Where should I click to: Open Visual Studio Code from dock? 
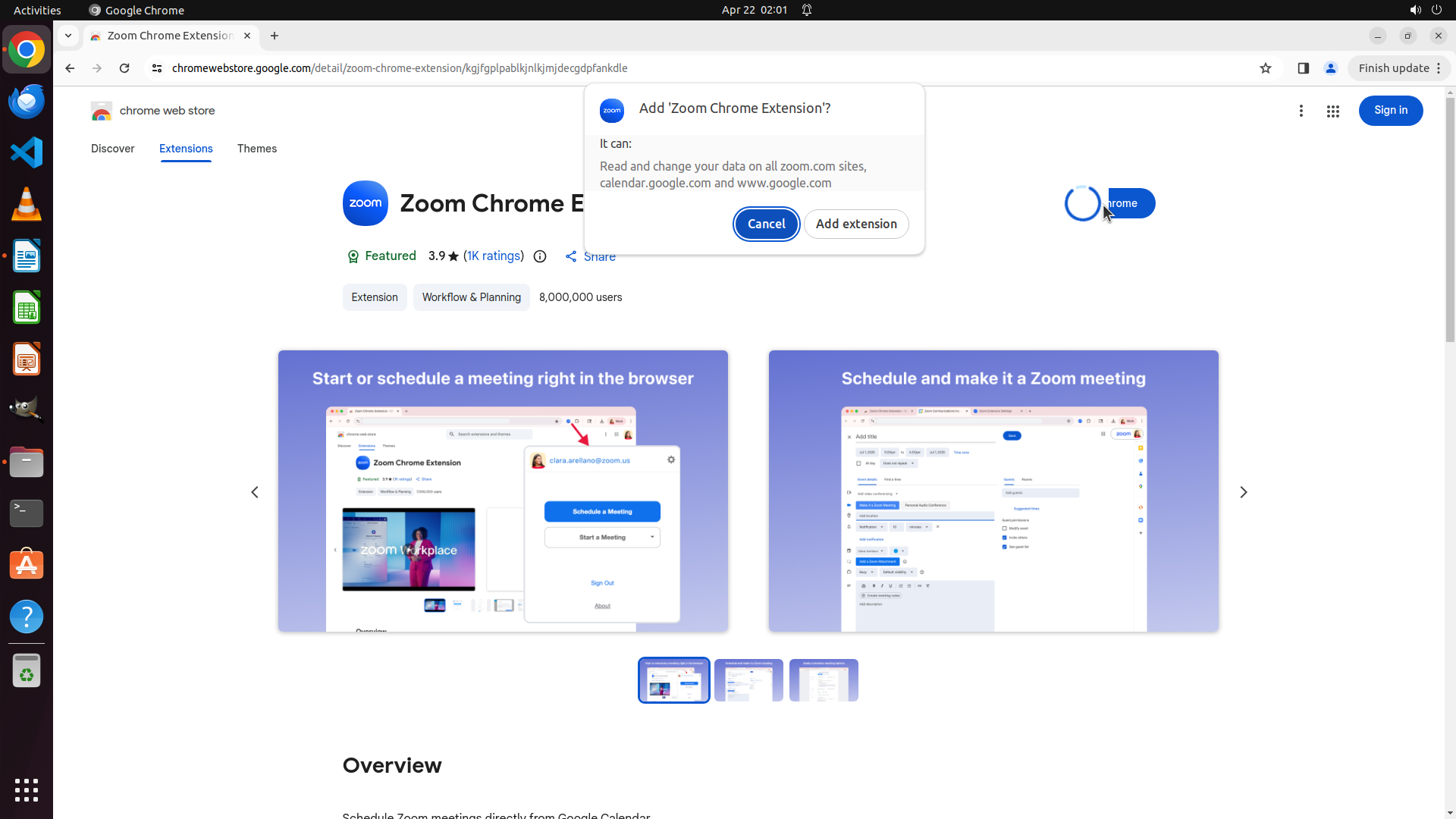[27, 152]
